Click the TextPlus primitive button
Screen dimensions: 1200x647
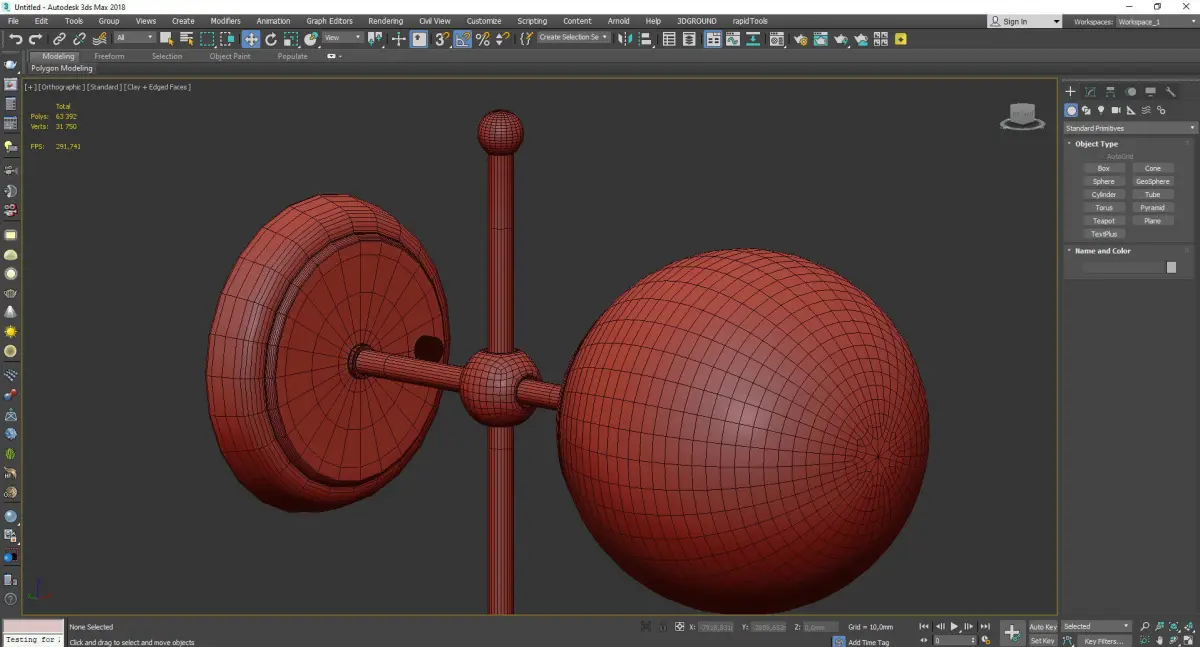coord(1103,234)
